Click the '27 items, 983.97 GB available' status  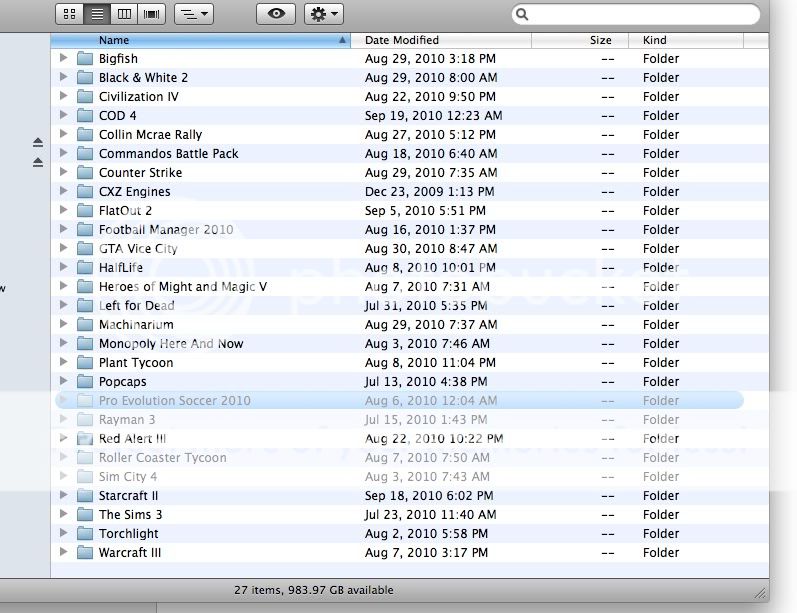click(314, 590)
